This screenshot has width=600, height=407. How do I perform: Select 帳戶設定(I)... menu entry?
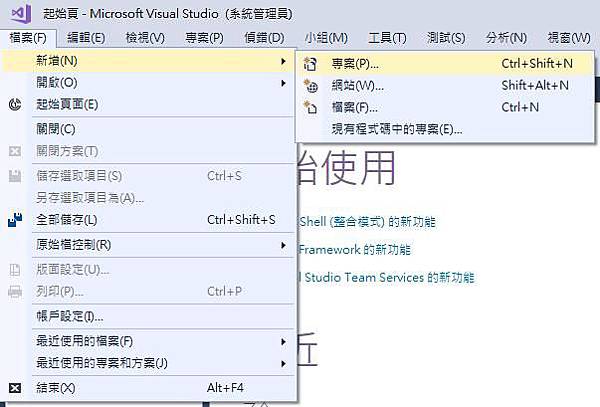[148, 317]
